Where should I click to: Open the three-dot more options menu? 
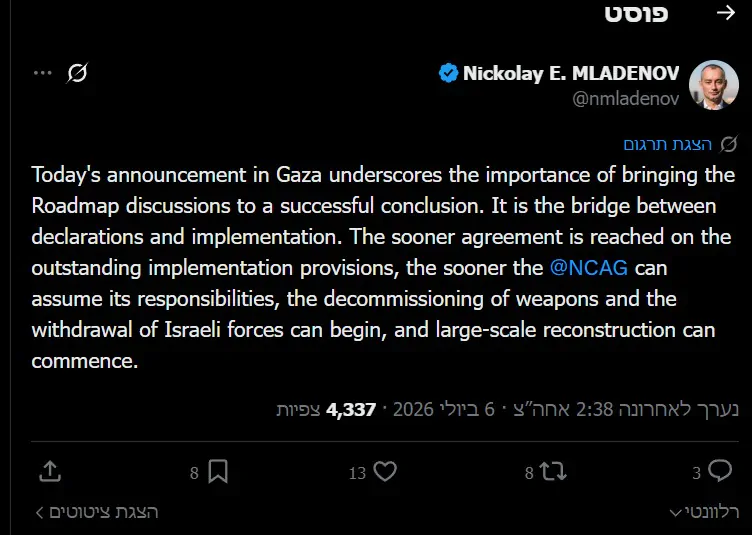tap(43, 73)
